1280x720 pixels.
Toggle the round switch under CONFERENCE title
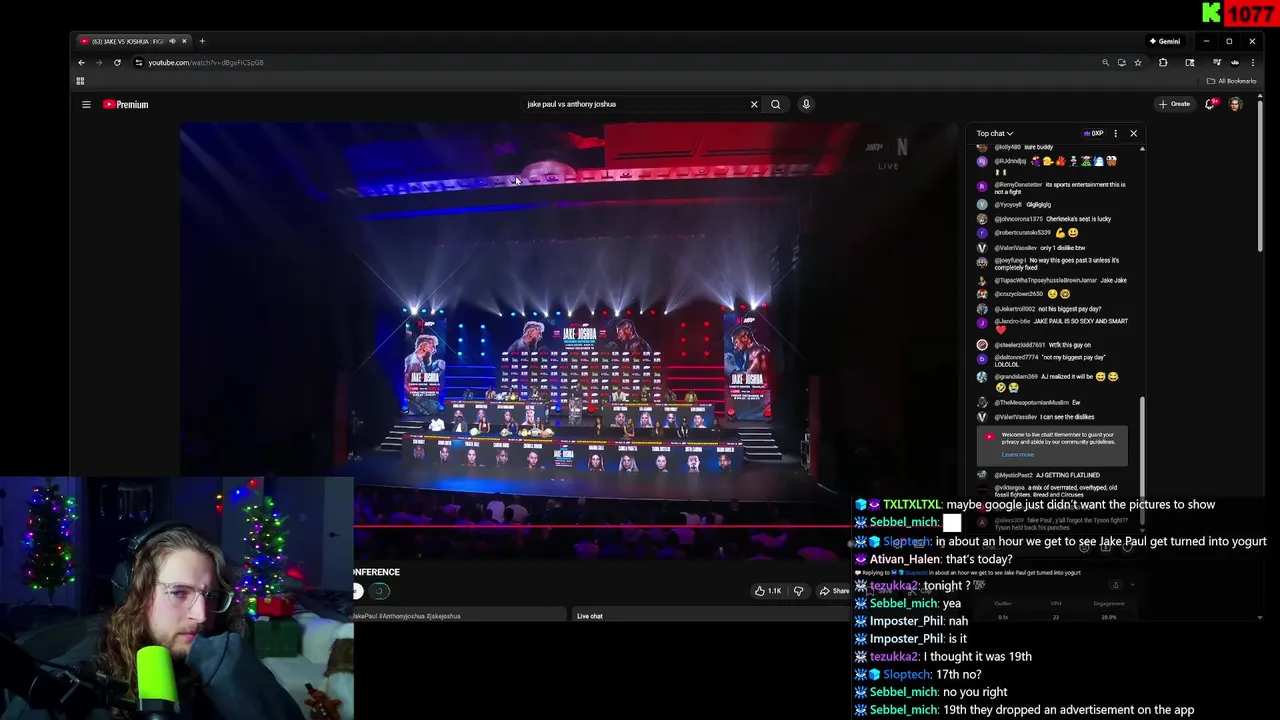pos(379,591)
